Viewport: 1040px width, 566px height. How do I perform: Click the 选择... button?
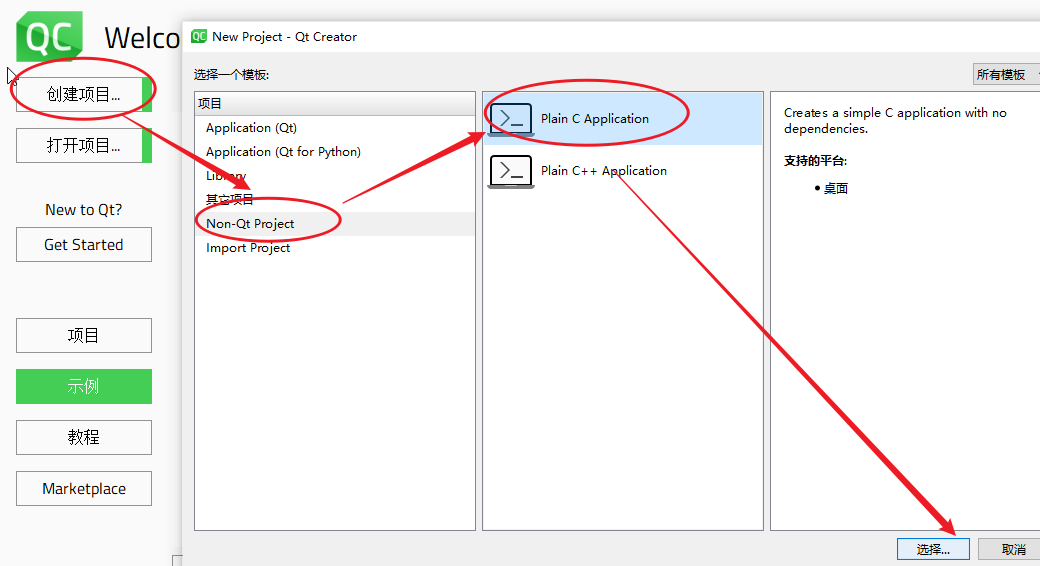coord(933,549)
